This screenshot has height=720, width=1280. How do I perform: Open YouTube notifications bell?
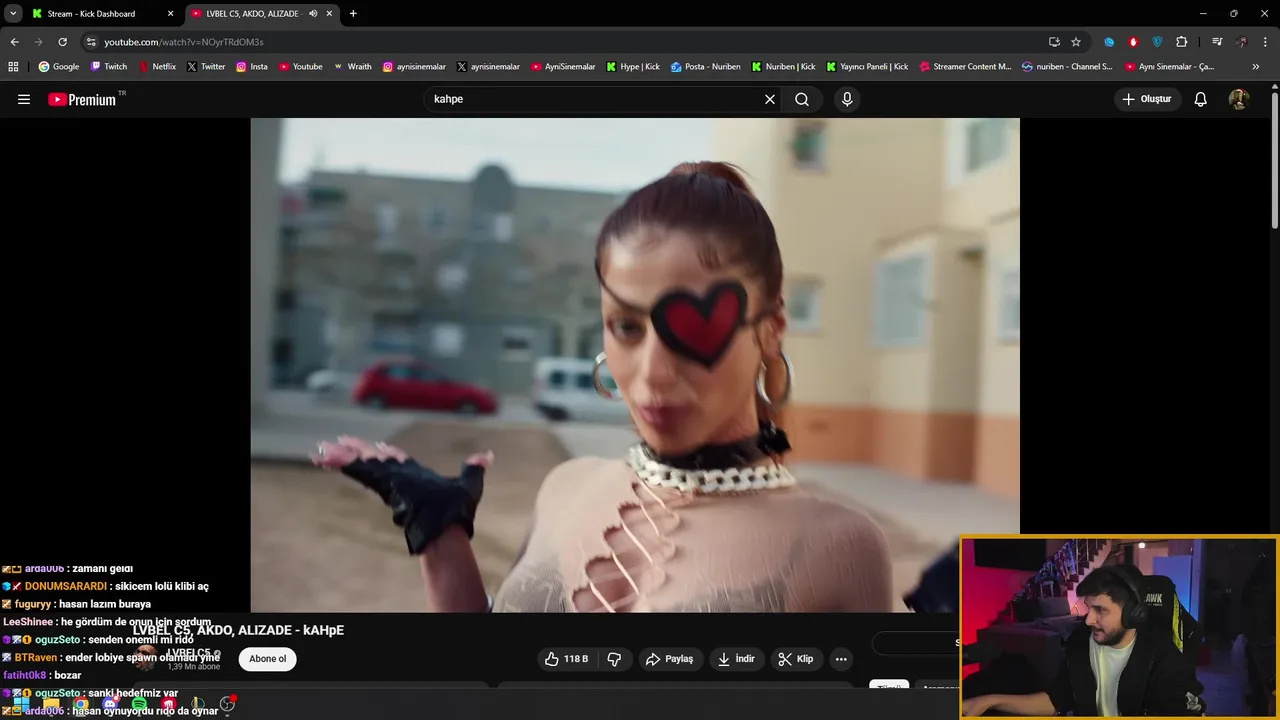[x=1201, y=99]
